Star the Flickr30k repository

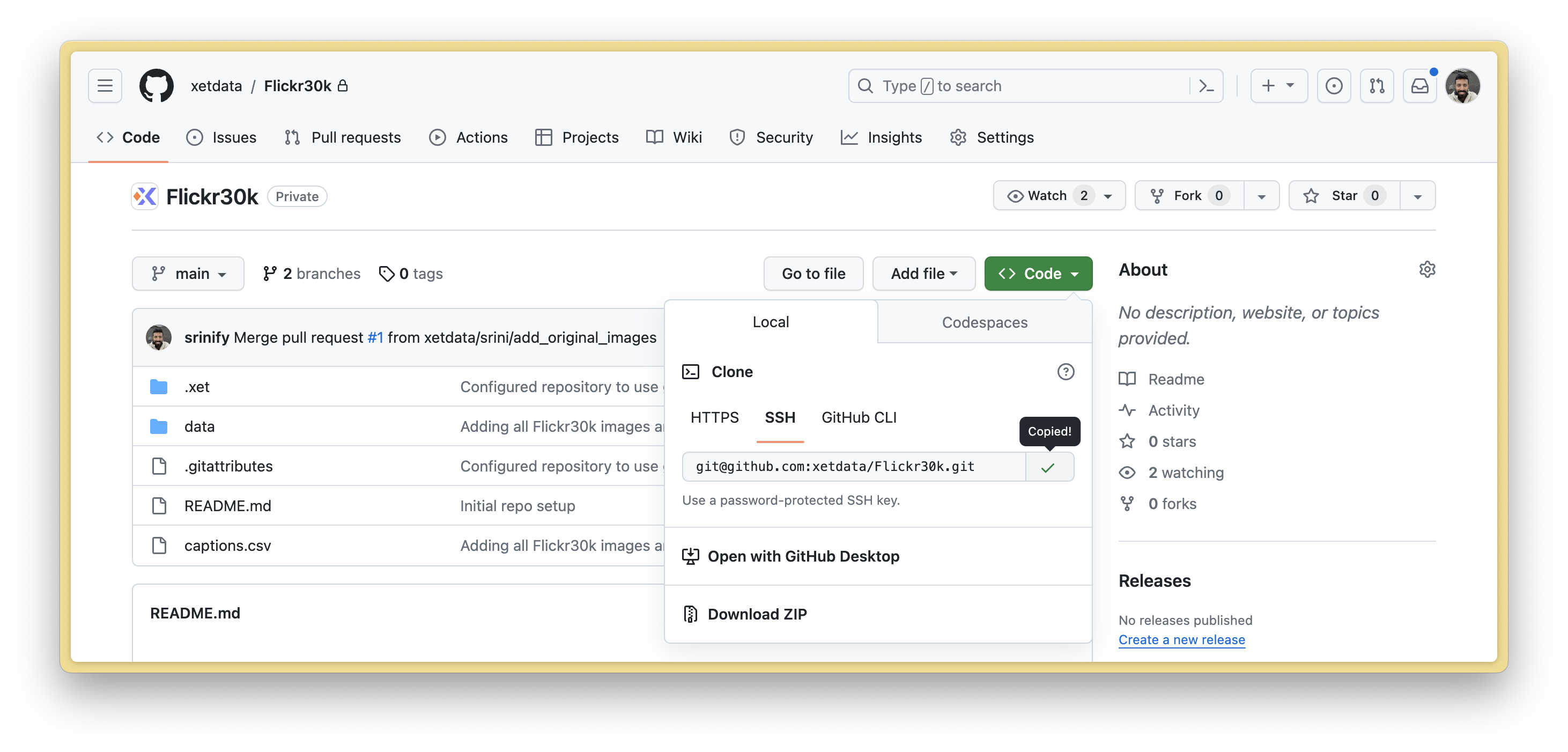coord(1343,195)
